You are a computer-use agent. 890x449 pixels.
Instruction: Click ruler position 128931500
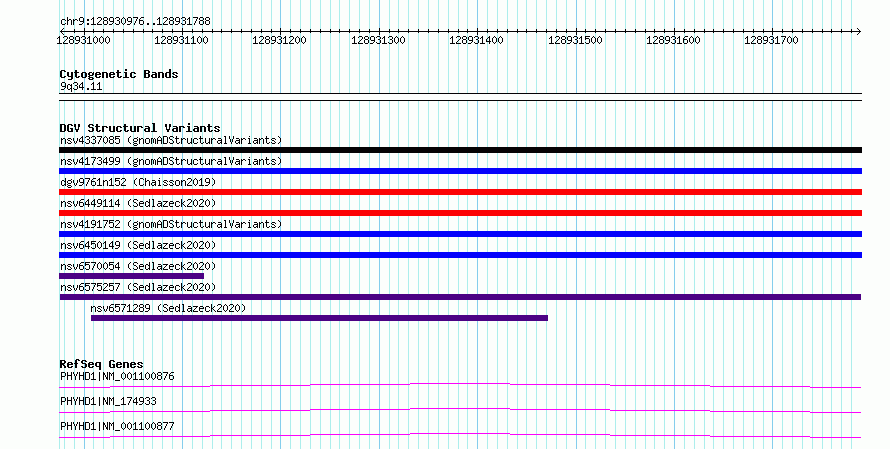(575, 40)
